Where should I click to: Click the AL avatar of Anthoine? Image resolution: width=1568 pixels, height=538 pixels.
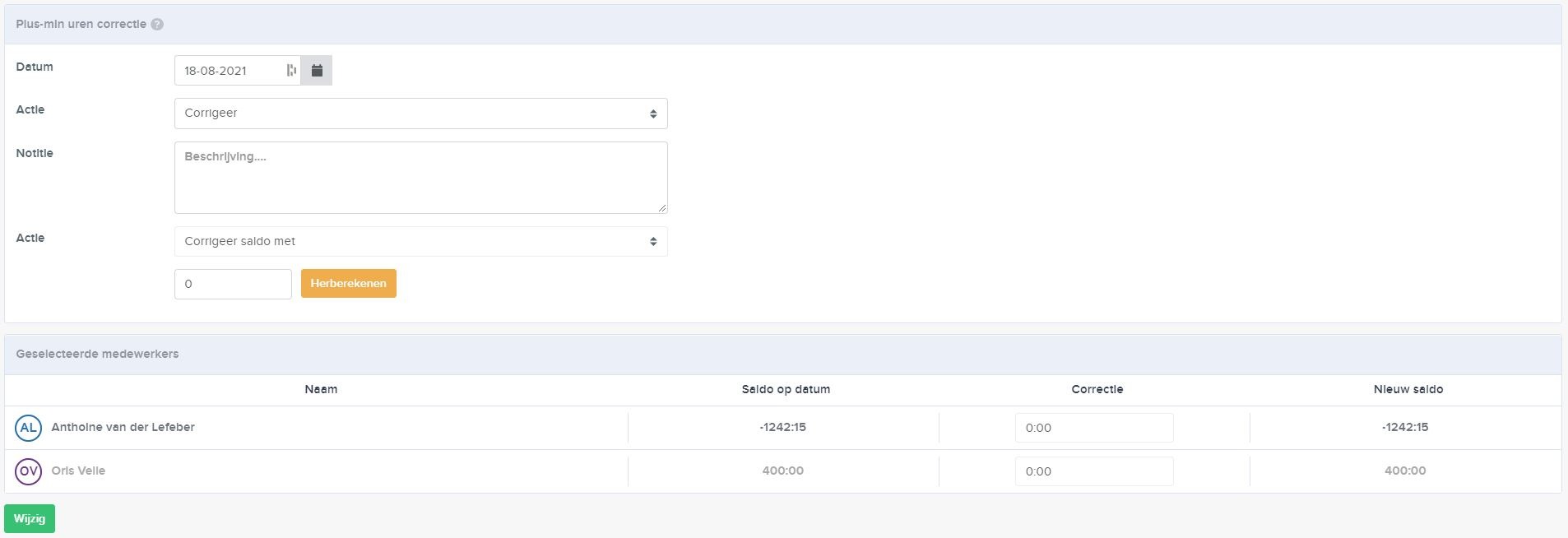29,428
